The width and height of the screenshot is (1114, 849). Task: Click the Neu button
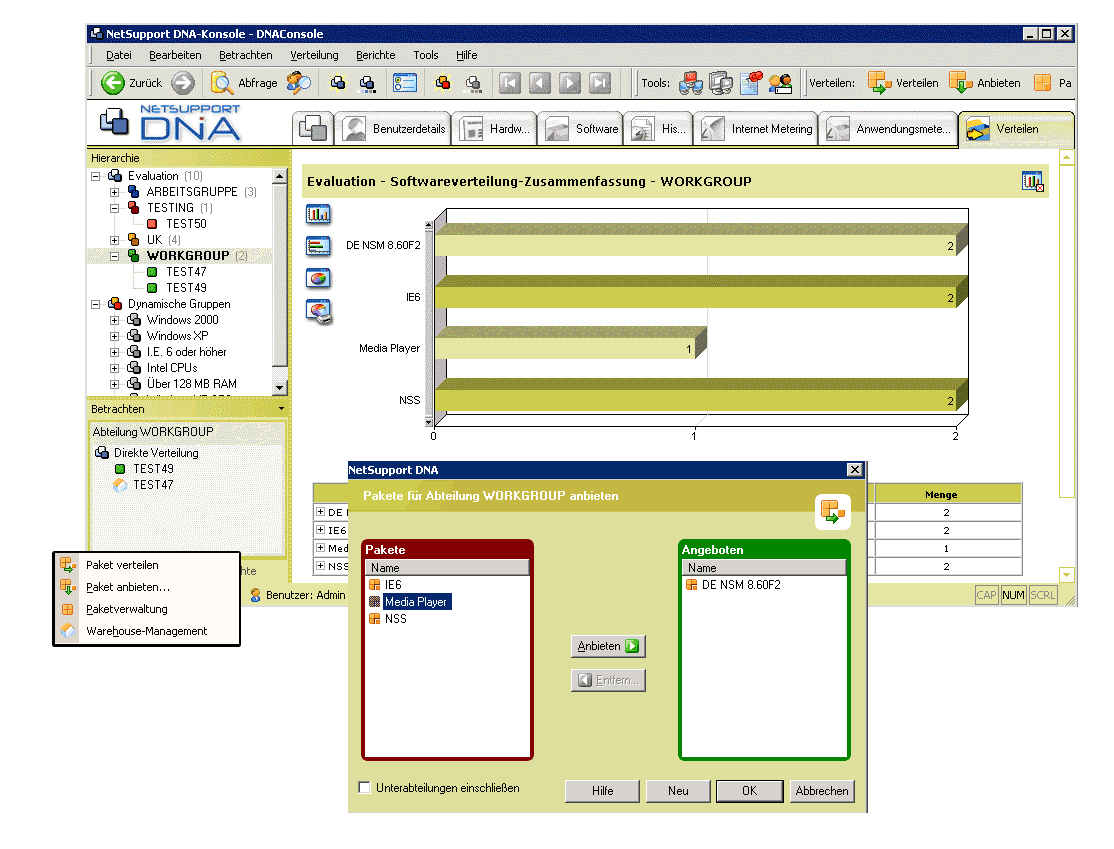678,791
